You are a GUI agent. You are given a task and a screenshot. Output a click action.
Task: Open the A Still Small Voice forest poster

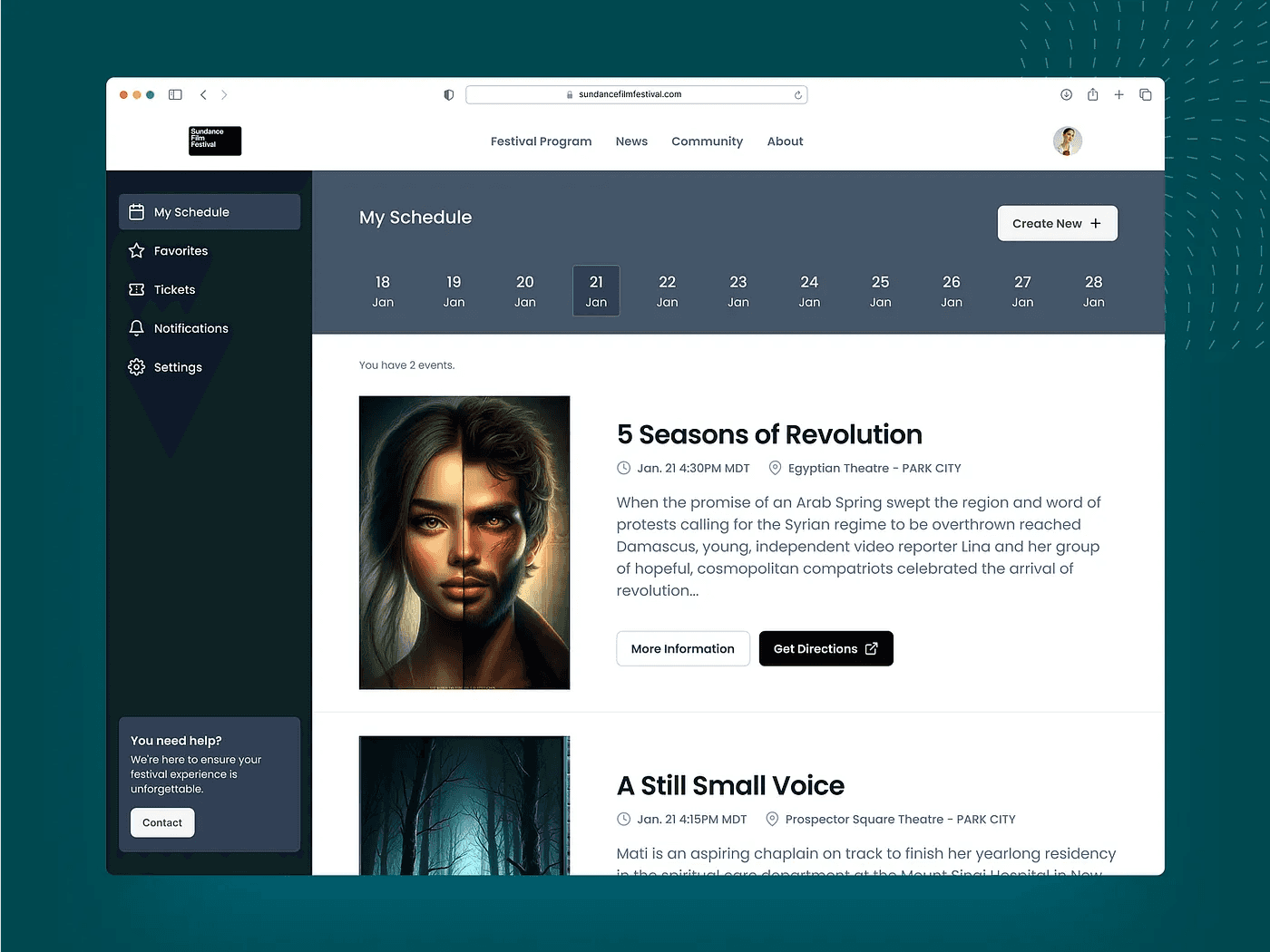pos(464,805)
